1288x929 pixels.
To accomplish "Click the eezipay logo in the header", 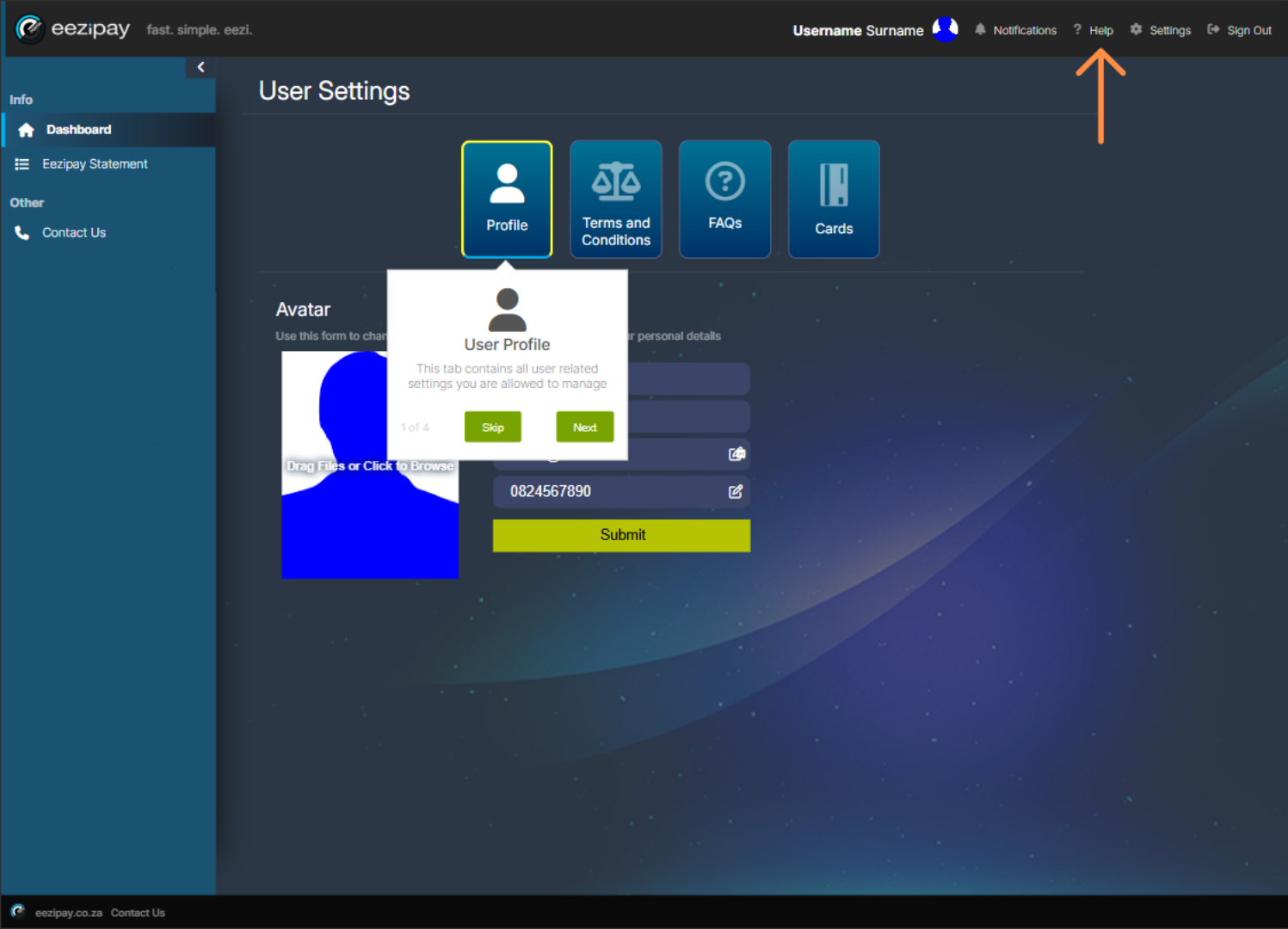I will click(73, 29).
